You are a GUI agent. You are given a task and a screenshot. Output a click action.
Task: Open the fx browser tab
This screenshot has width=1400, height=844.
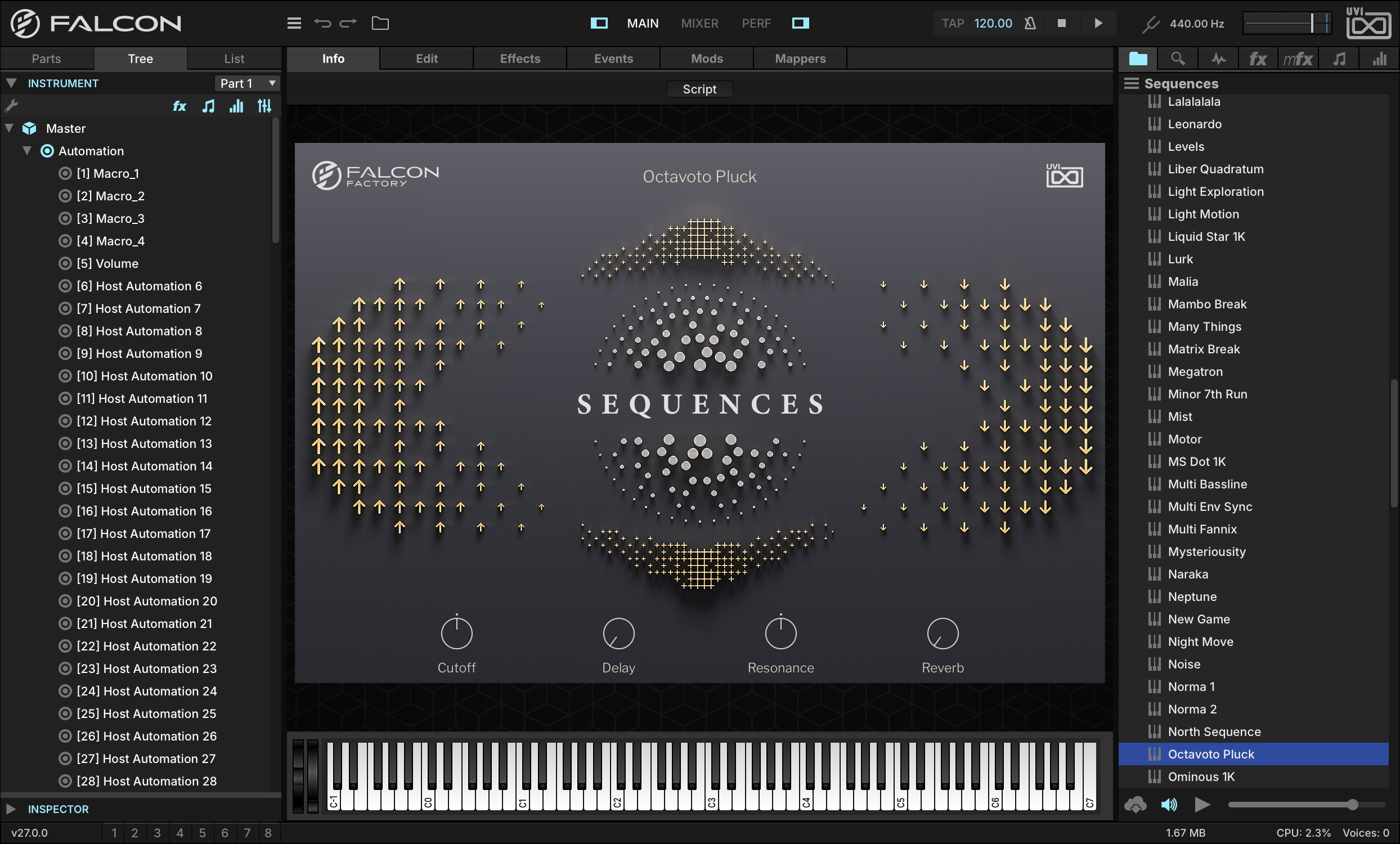[1258, 59]
